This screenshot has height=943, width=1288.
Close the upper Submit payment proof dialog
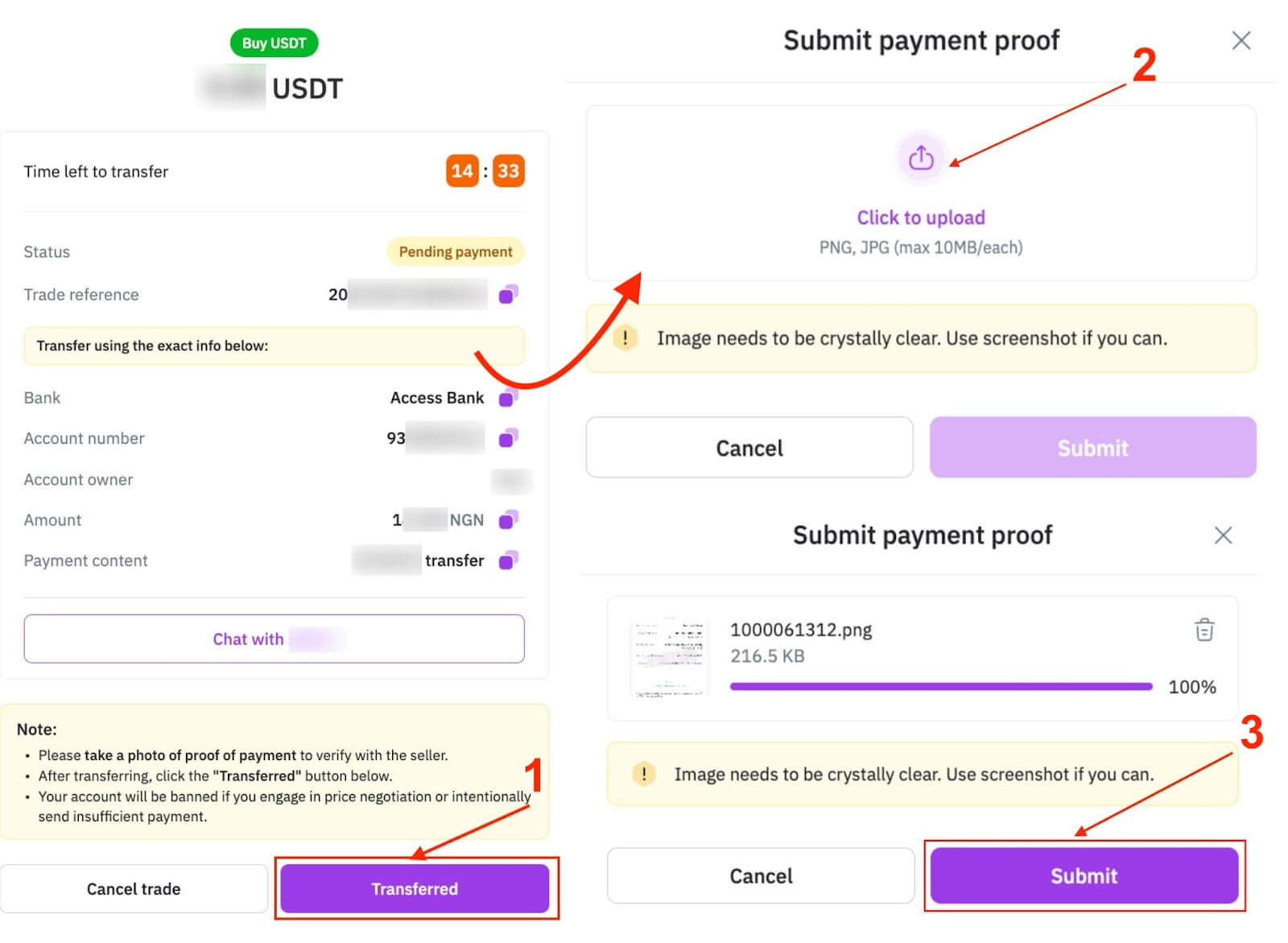click(x=1241, y=40)
